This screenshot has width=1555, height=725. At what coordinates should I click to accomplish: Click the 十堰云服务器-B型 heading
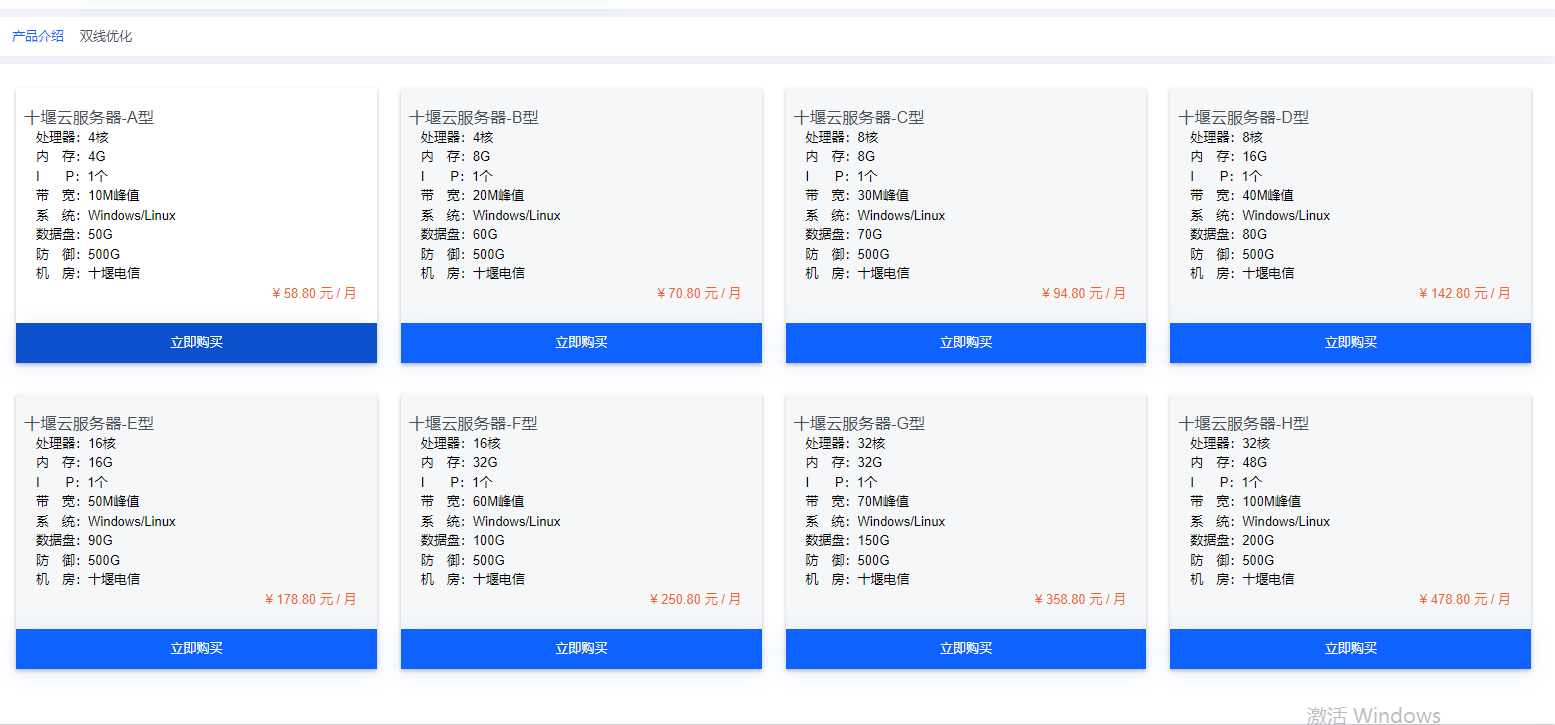coord(474,117)
